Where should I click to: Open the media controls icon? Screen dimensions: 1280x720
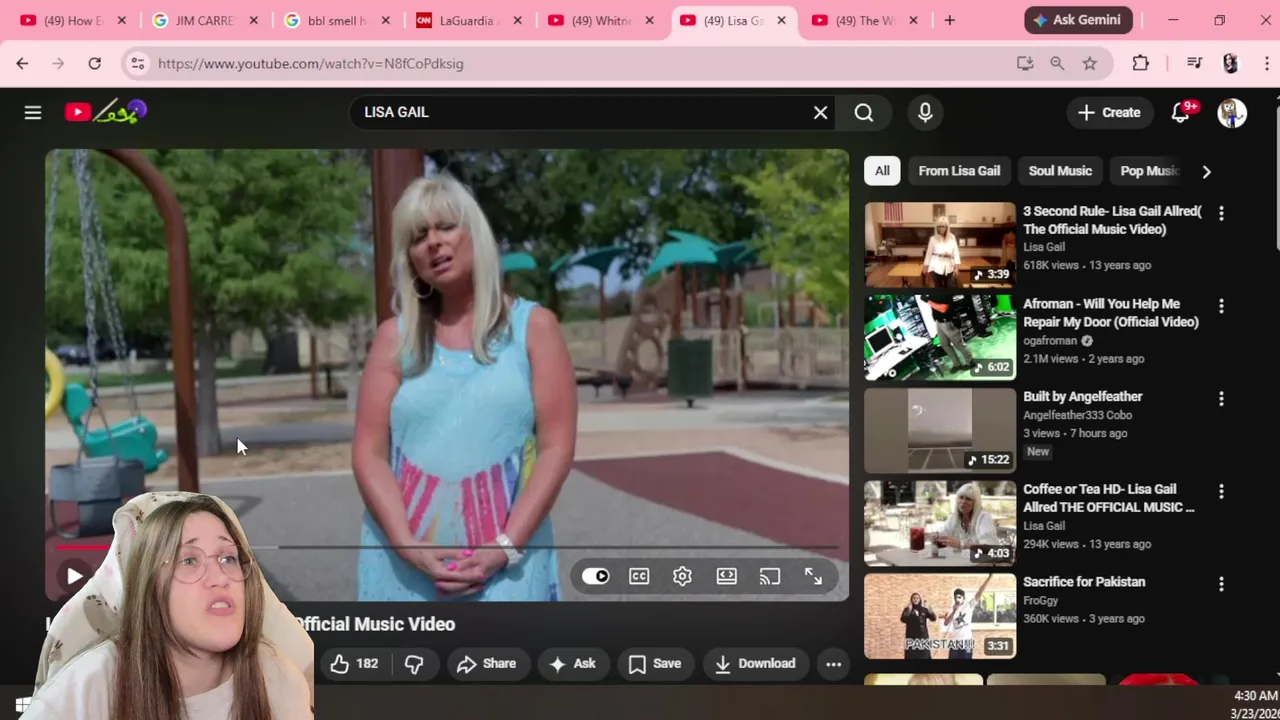(x=1194, y=63)
